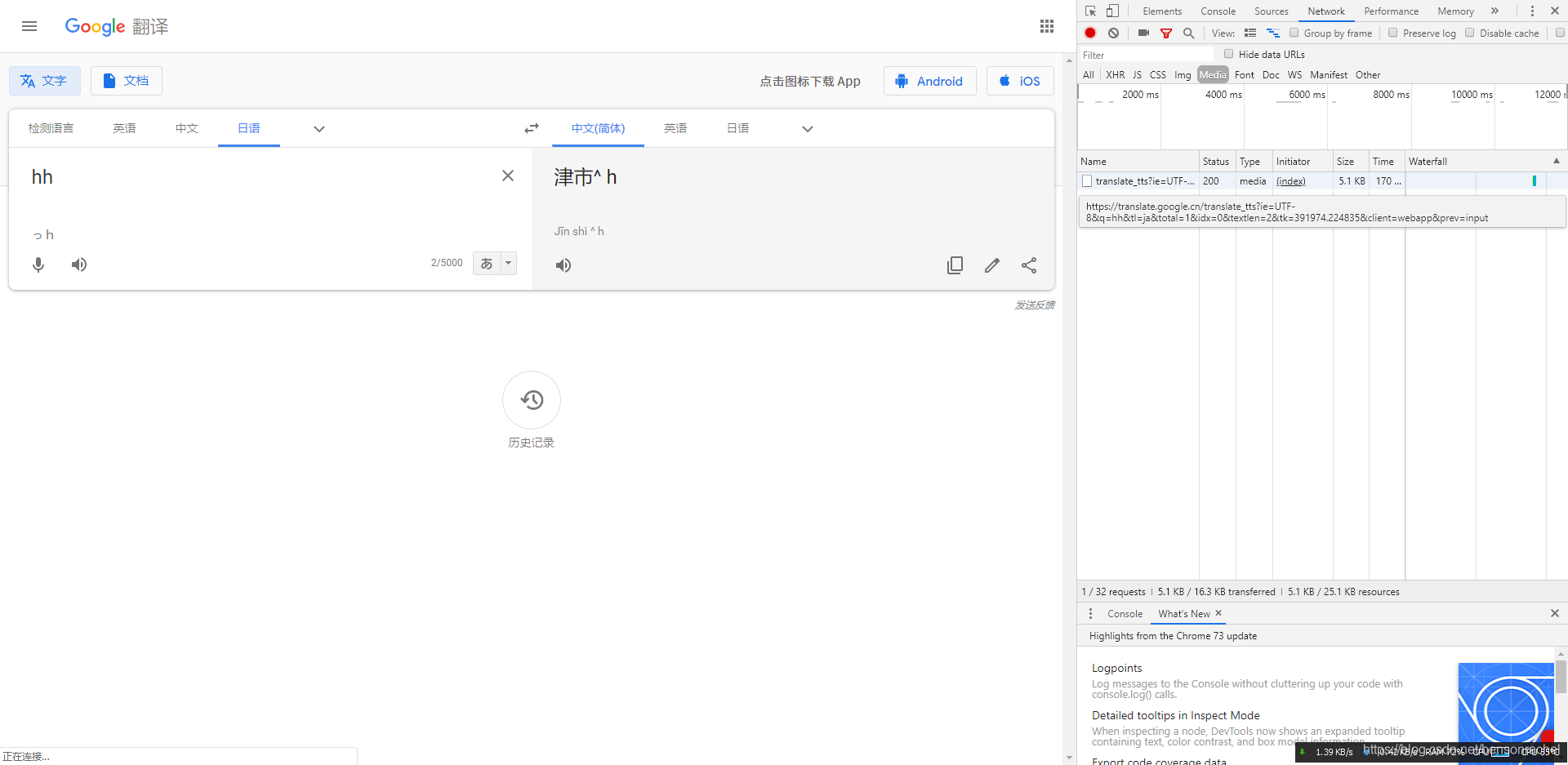Toggle the network filter funnel

(1166, 33)
